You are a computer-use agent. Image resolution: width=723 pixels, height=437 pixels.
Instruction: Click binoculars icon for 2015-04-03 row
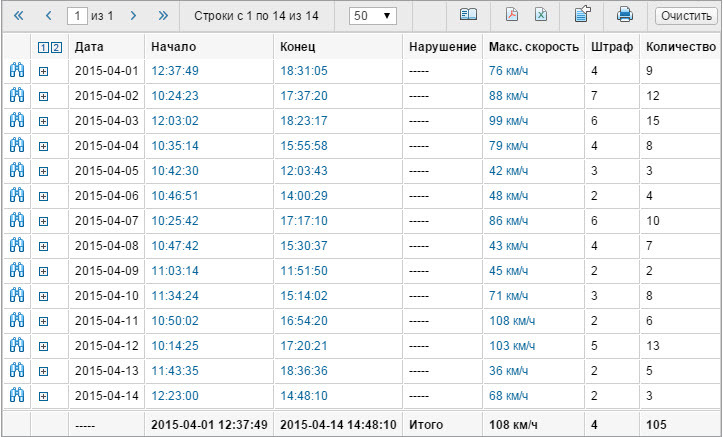pos(17,121)
